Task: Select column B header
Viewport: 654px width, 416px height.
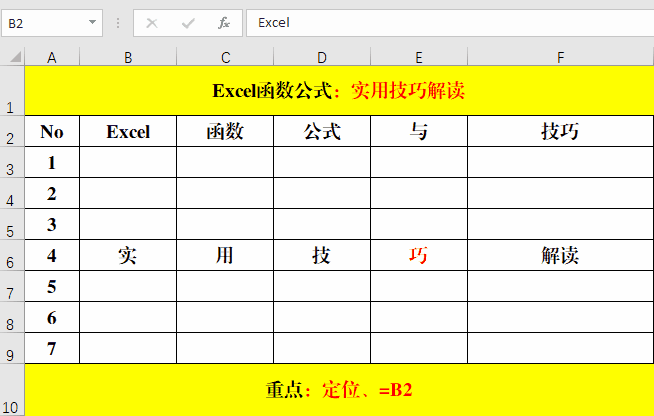Action: click(128, 57)
